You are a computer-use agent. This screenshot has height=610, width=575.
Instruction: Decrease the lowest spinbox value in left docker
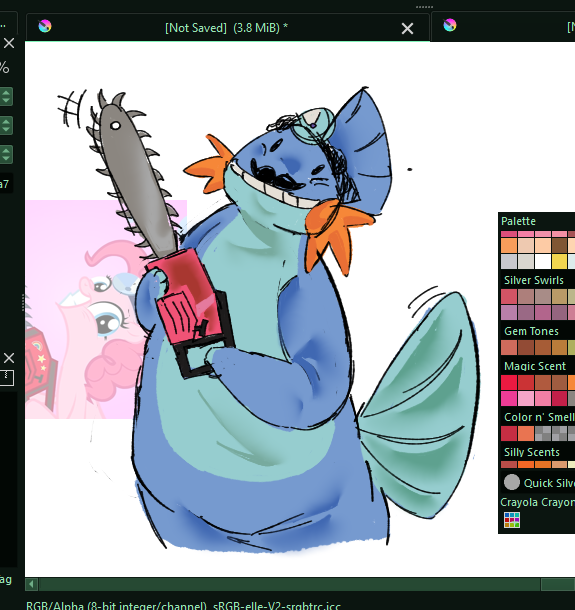point(6,159)
